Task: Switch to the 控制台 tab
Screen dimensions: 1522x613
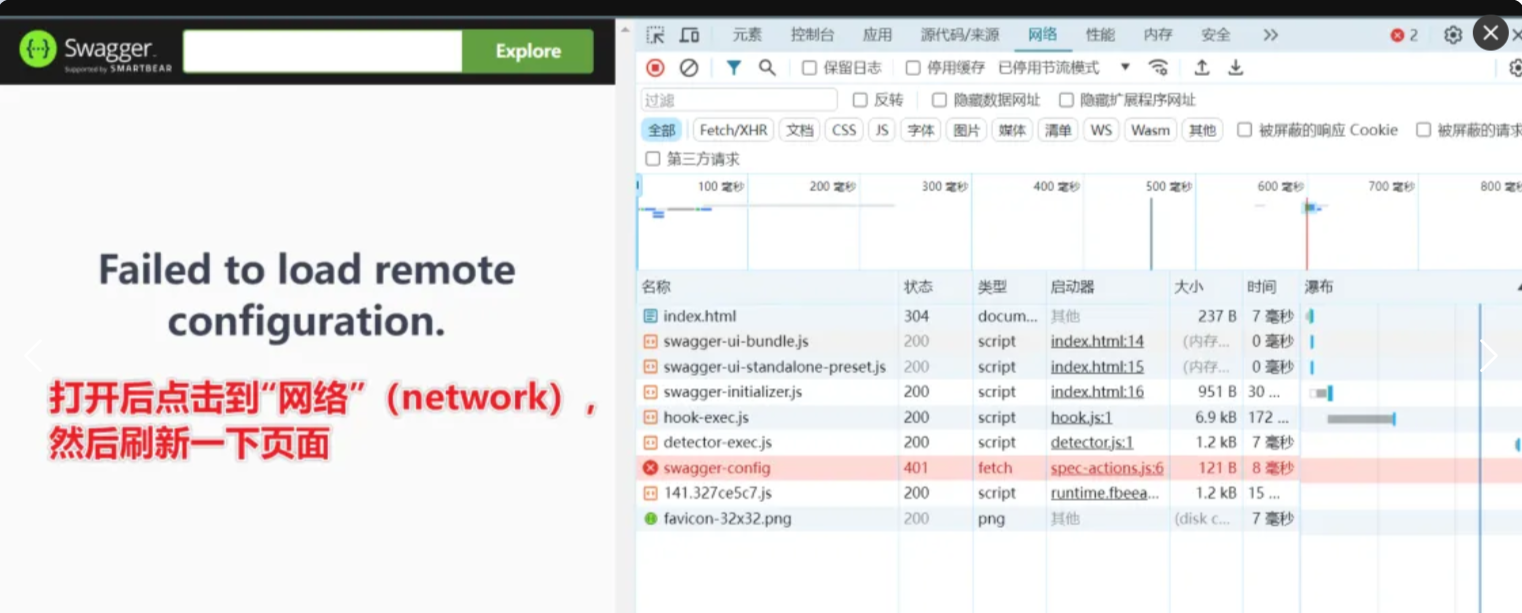Action: 812,35
